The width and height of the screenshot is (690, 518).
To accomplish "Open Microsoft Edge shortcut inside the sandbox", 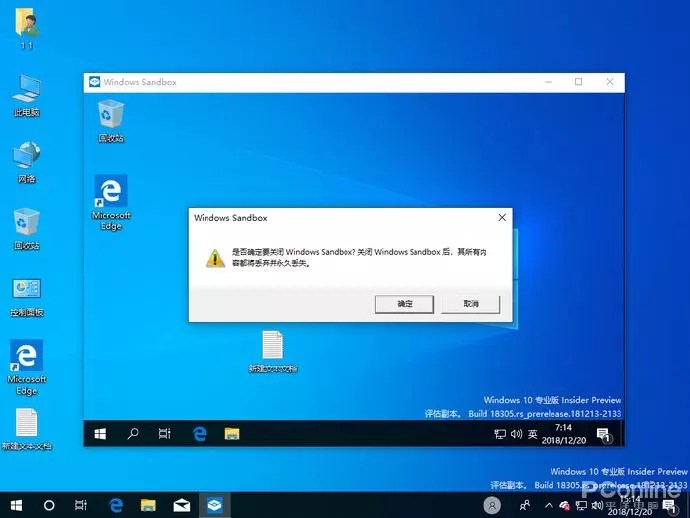I will (111, 202).
